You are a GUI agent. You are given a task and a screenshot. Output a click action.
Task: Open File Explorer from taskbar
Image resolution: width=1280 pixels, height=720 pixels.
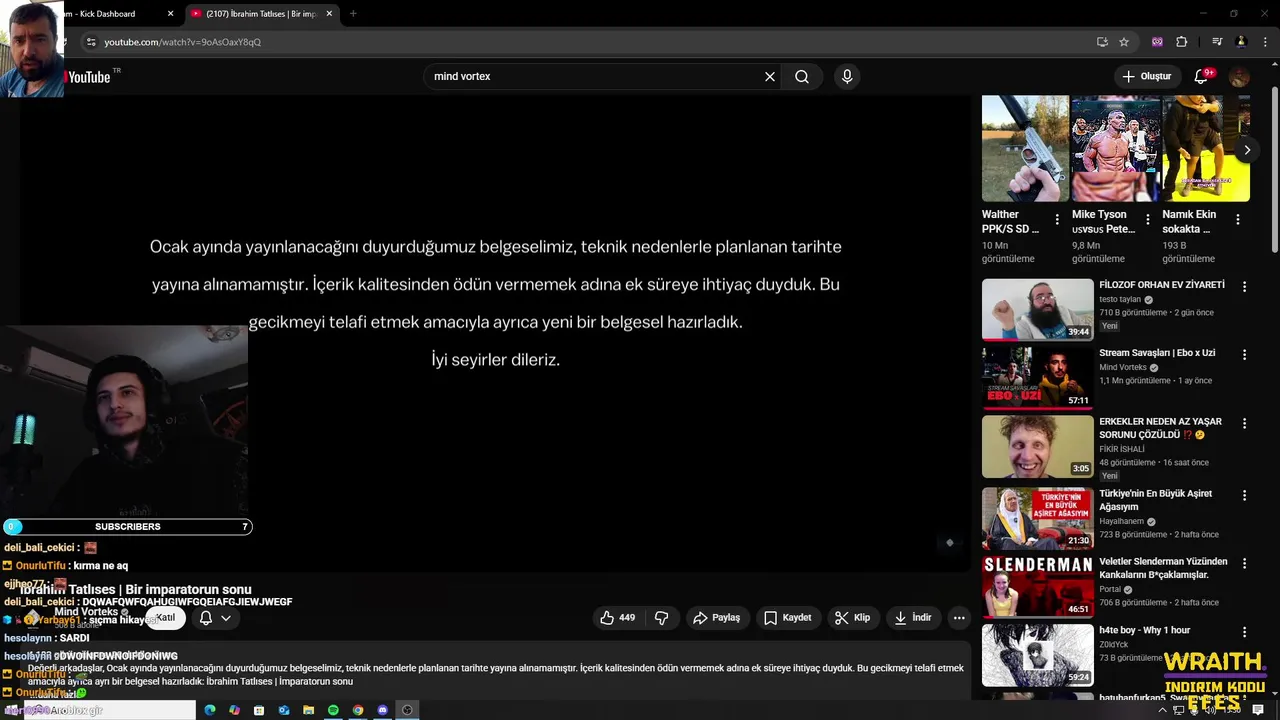309,710
